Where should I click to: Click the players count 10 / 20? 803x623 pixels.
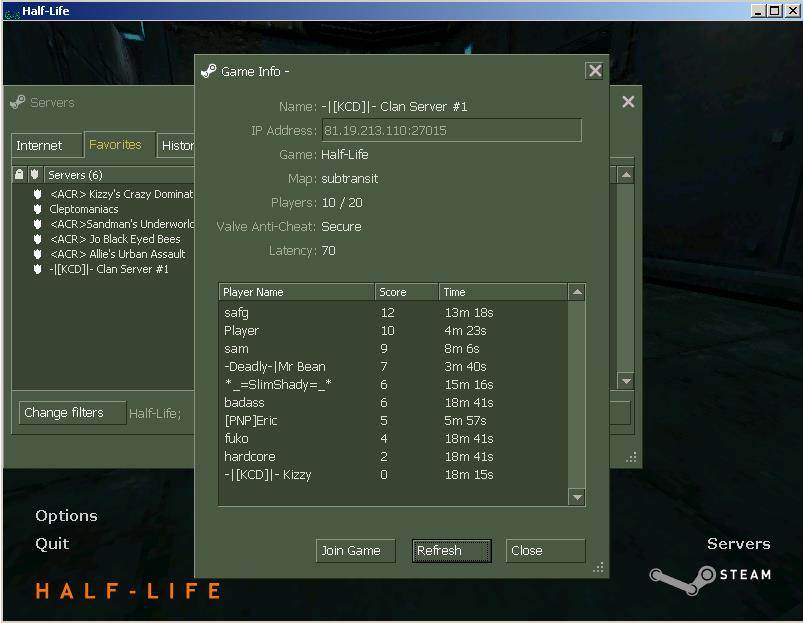(x=342, y=203)
